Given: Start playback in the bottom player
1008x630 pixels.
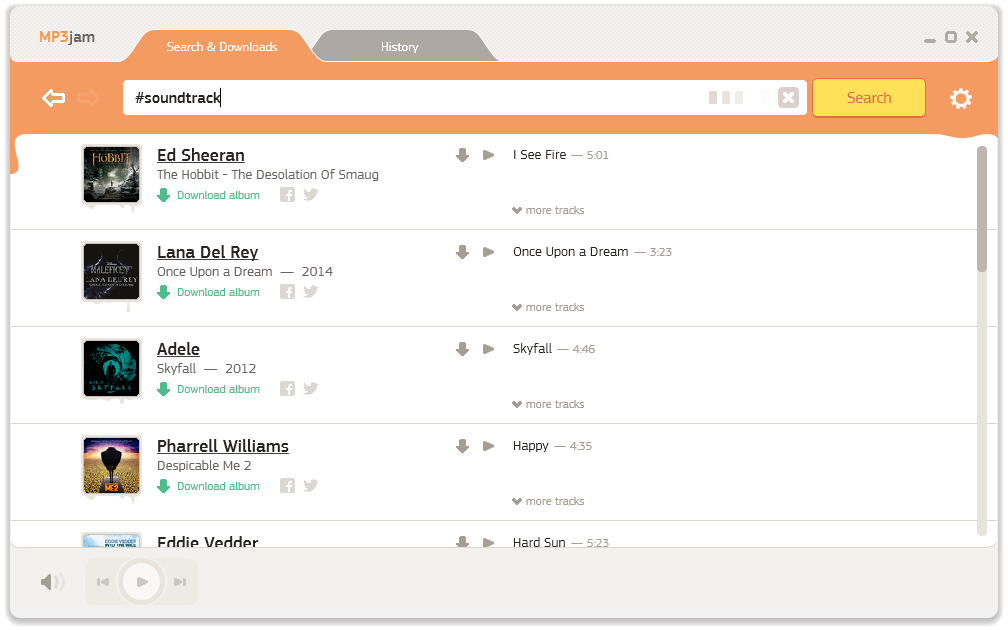Looking at the screenshot, I should tap(141, 582).
